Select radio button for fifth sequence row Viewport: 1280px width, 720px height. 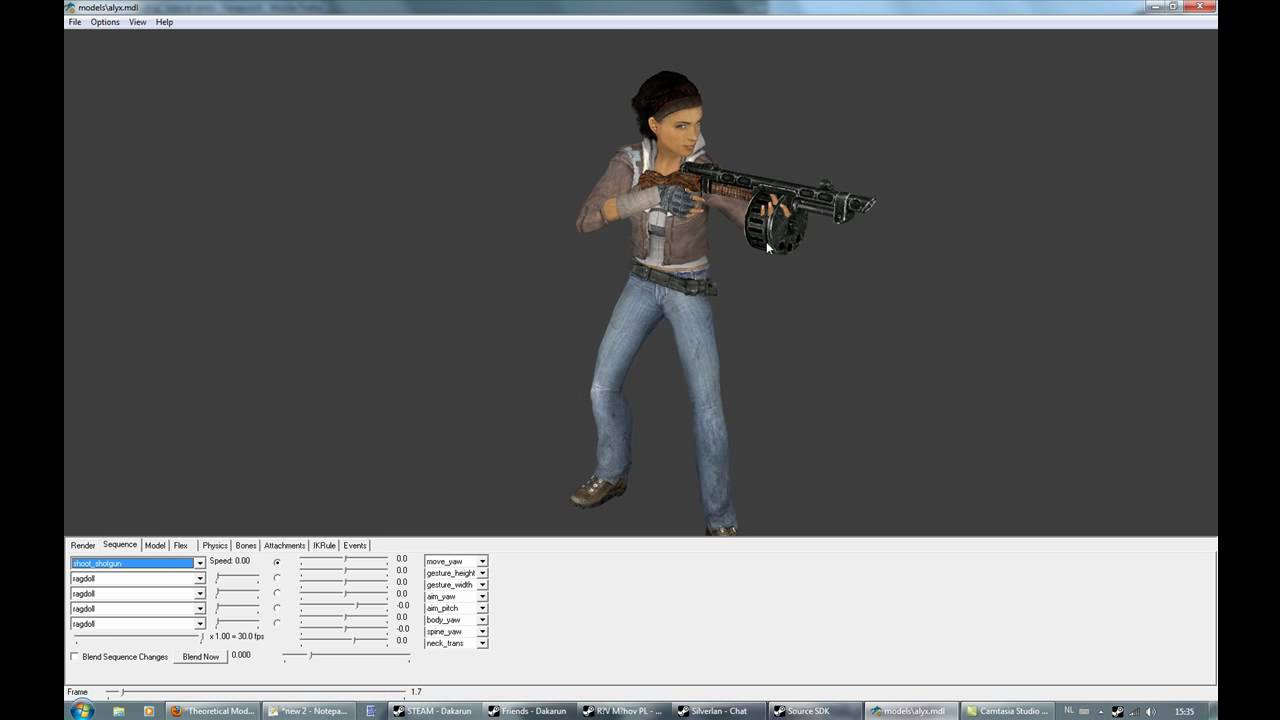click(x=277, y=623)
